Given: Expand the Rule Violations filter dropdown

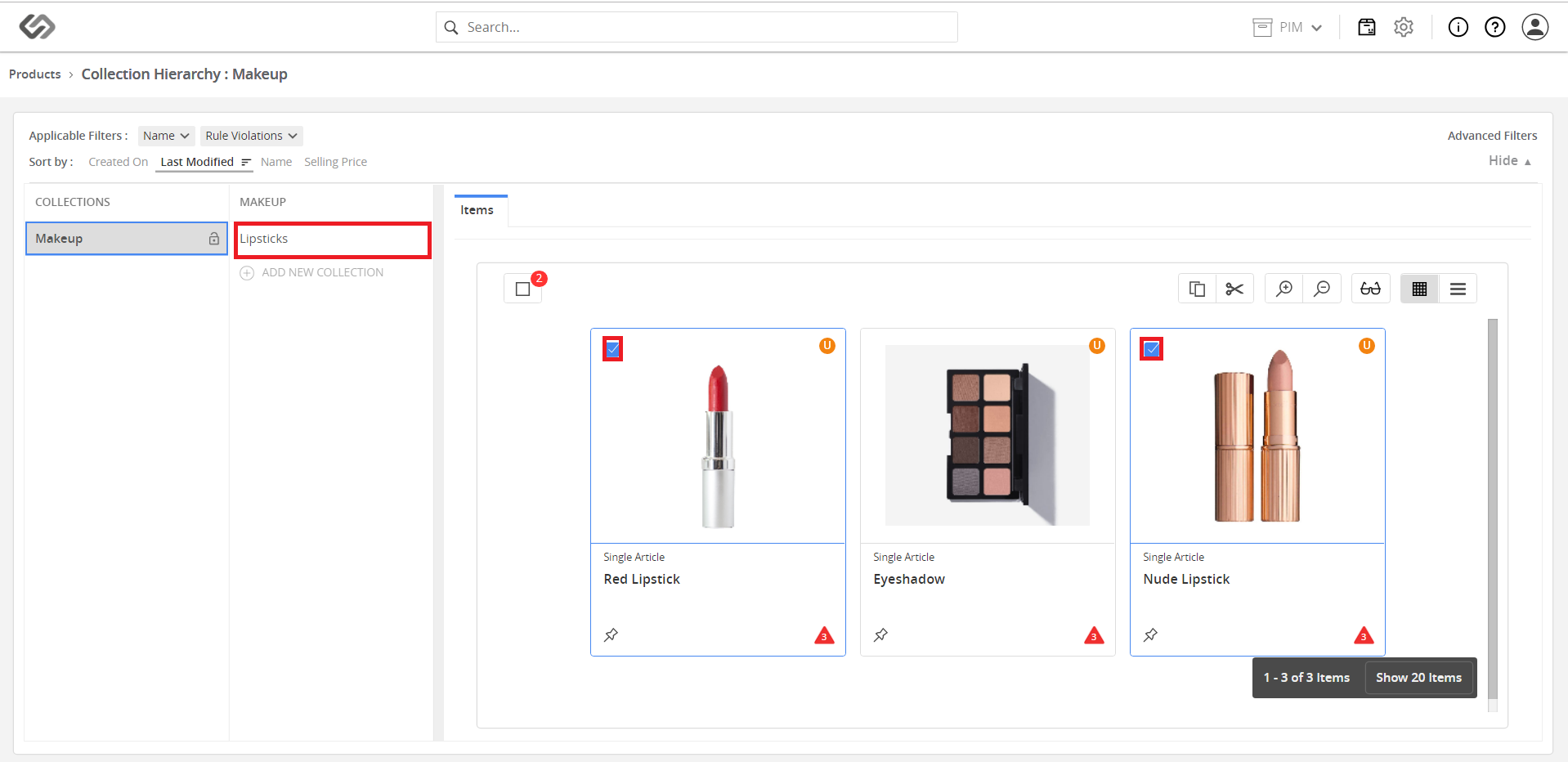Looking at the screenshot, I should coord(251,136).
